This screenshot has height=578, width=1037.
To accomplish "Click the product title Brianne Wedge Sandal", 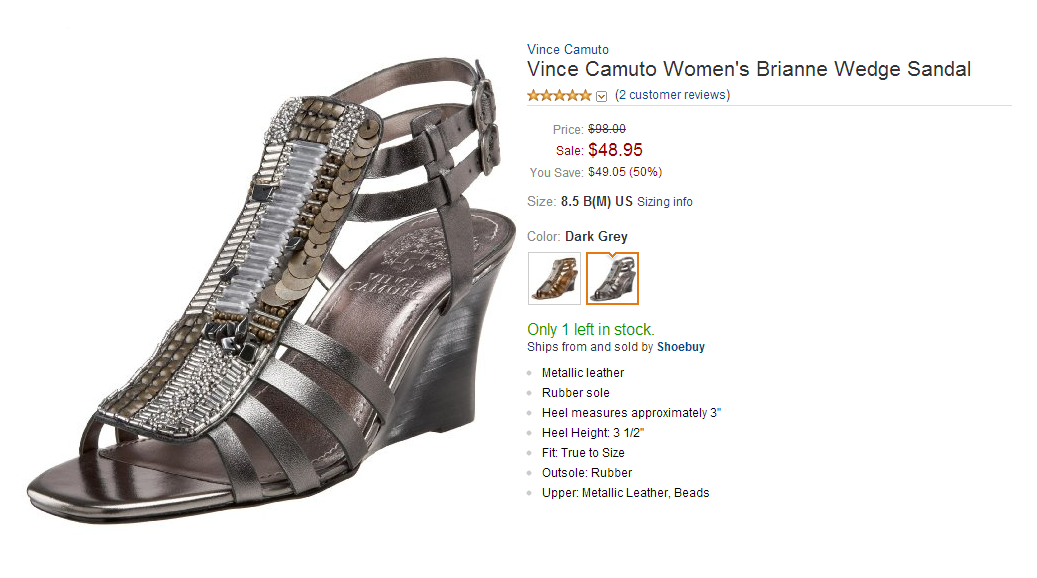I will click(x=749, y=70).
